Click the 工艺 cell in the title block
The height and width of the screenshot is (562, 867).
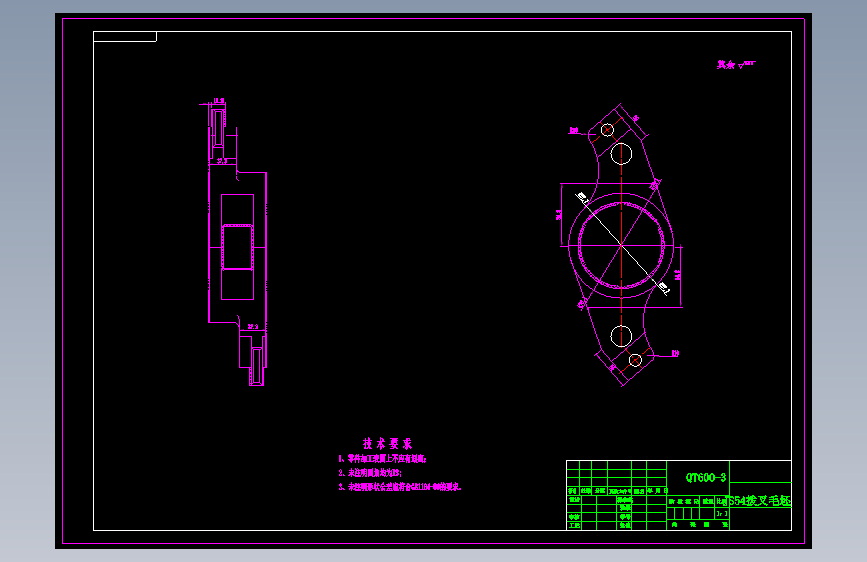point(574,525)
